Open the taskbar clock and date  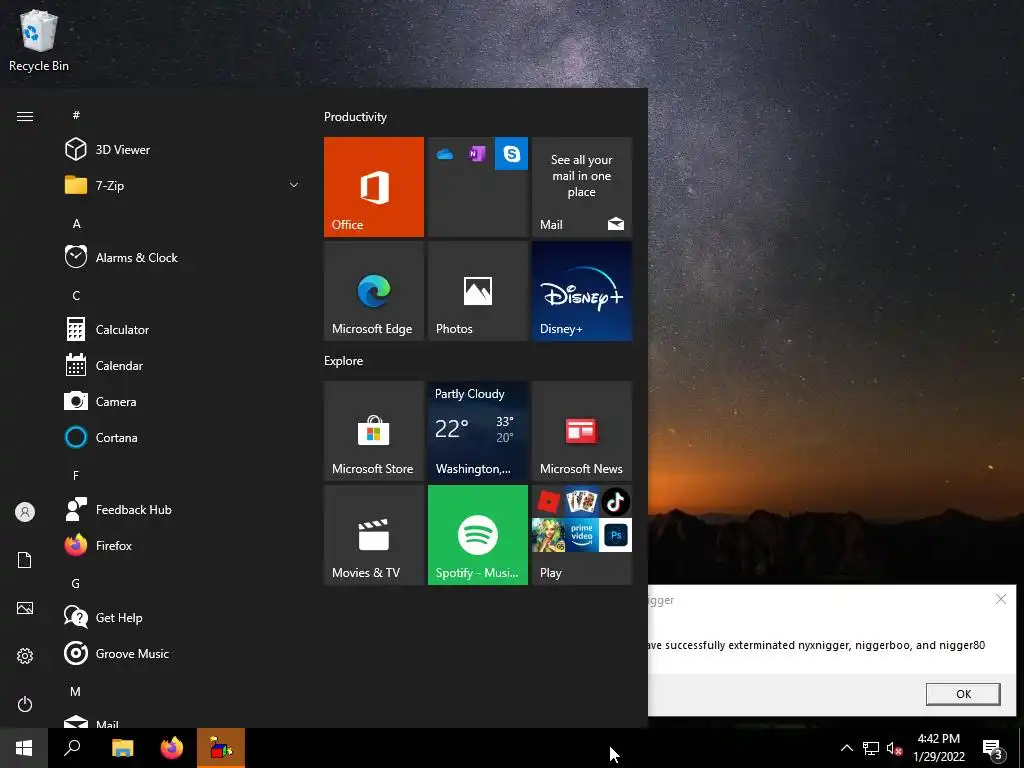click(x=938, y=748)
